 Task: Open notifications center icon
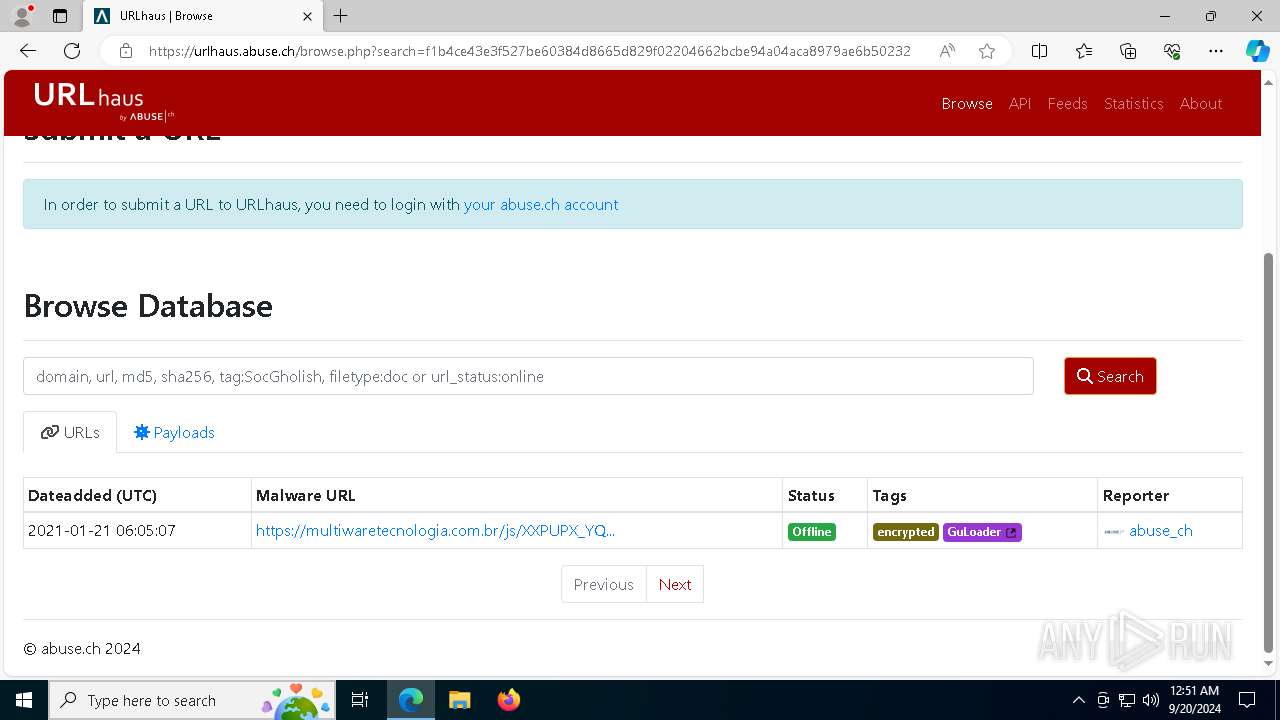(x=1247, y=700)
